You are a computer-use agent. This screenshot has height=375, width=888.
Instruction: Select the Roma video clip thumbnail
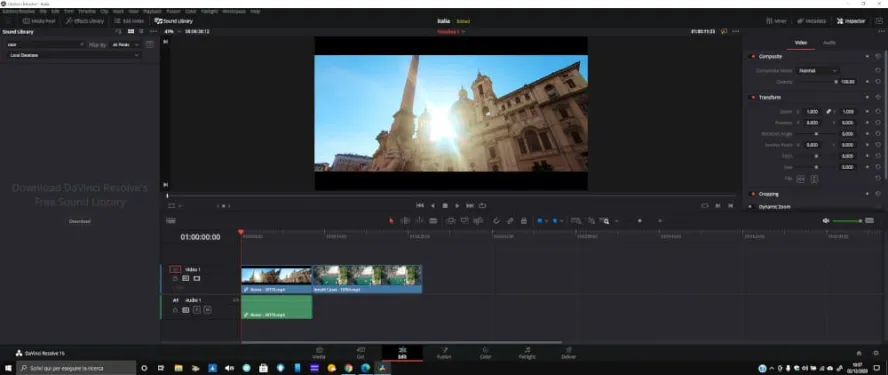pyautogui.click(x=276, y=276)
